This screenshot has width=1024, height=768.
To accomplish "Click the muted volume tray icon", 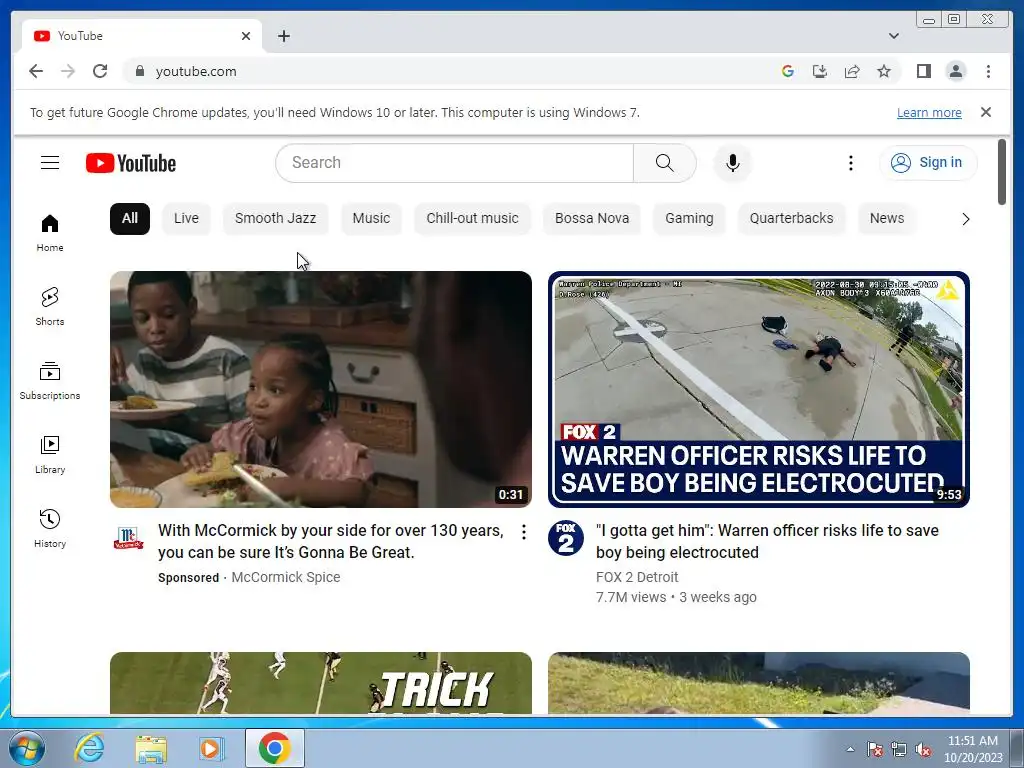I will click(x=923, y=750).
